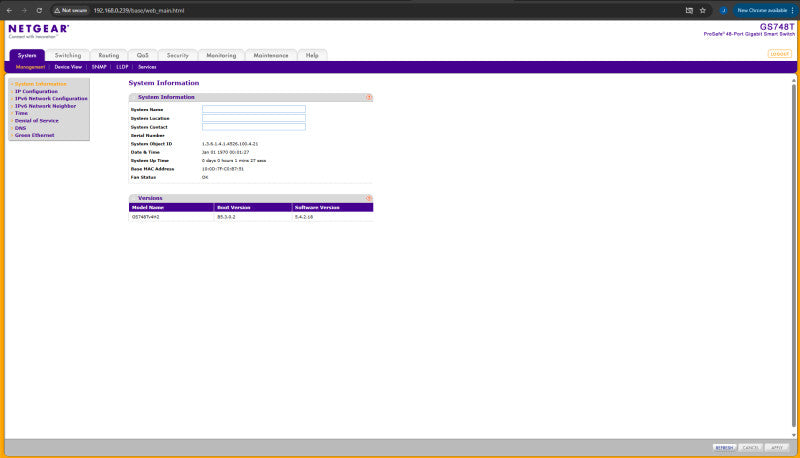The image size is (800, 458).
Task: Open IP Configuration in sidebar
Action: [x=36, y=91]
